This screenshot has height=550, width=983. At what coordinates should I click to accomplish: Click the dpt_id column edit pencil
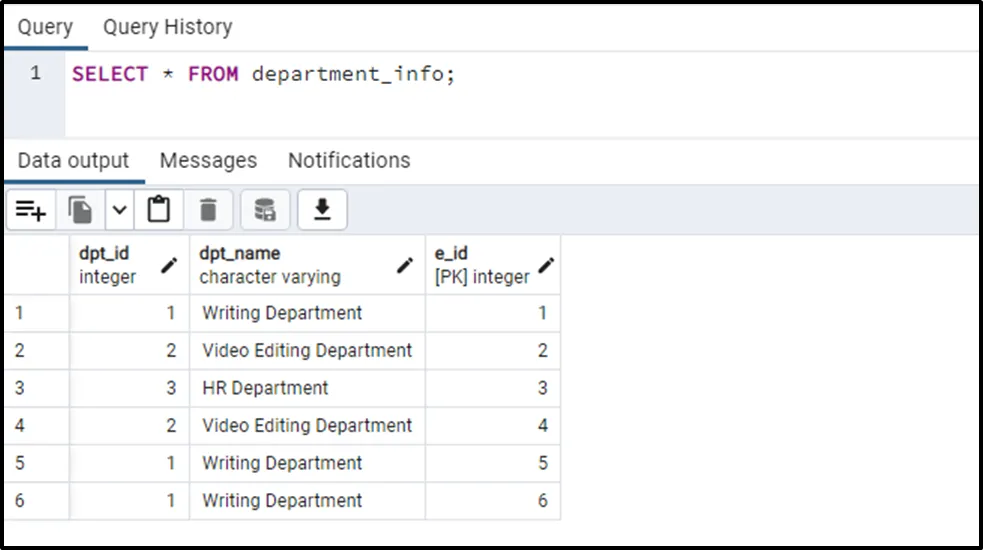169,265
